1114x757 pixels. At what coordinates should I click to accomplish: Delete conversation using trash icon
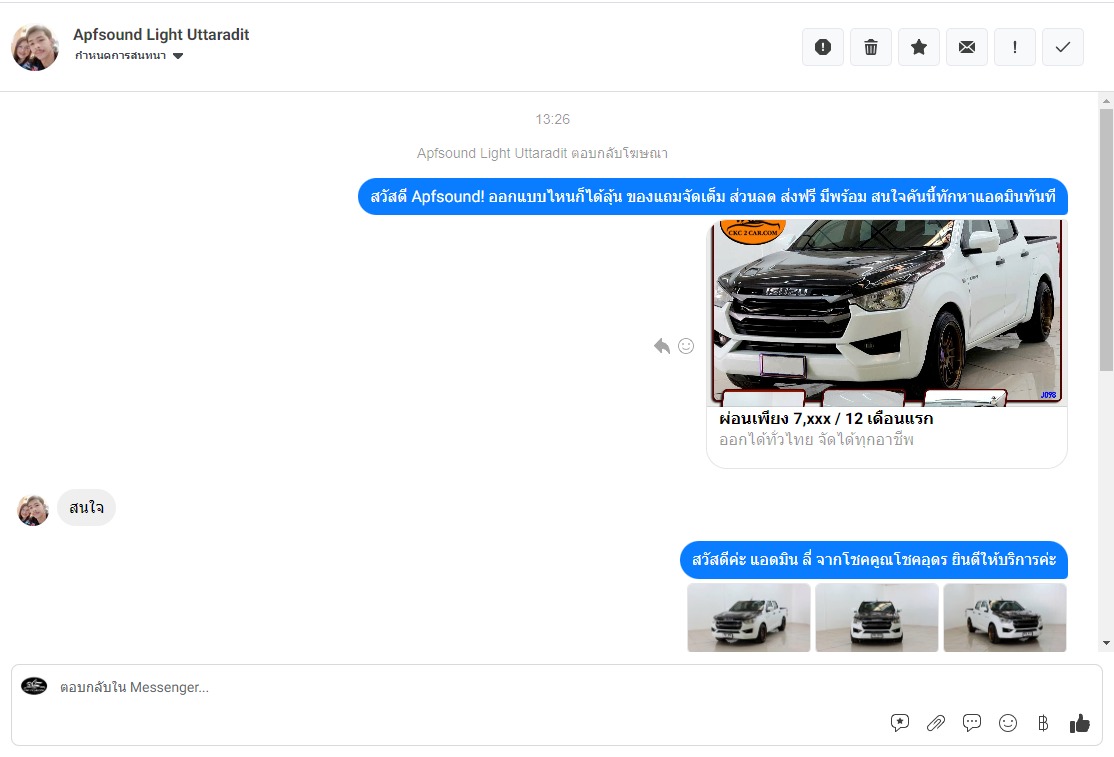click(871, 47)
